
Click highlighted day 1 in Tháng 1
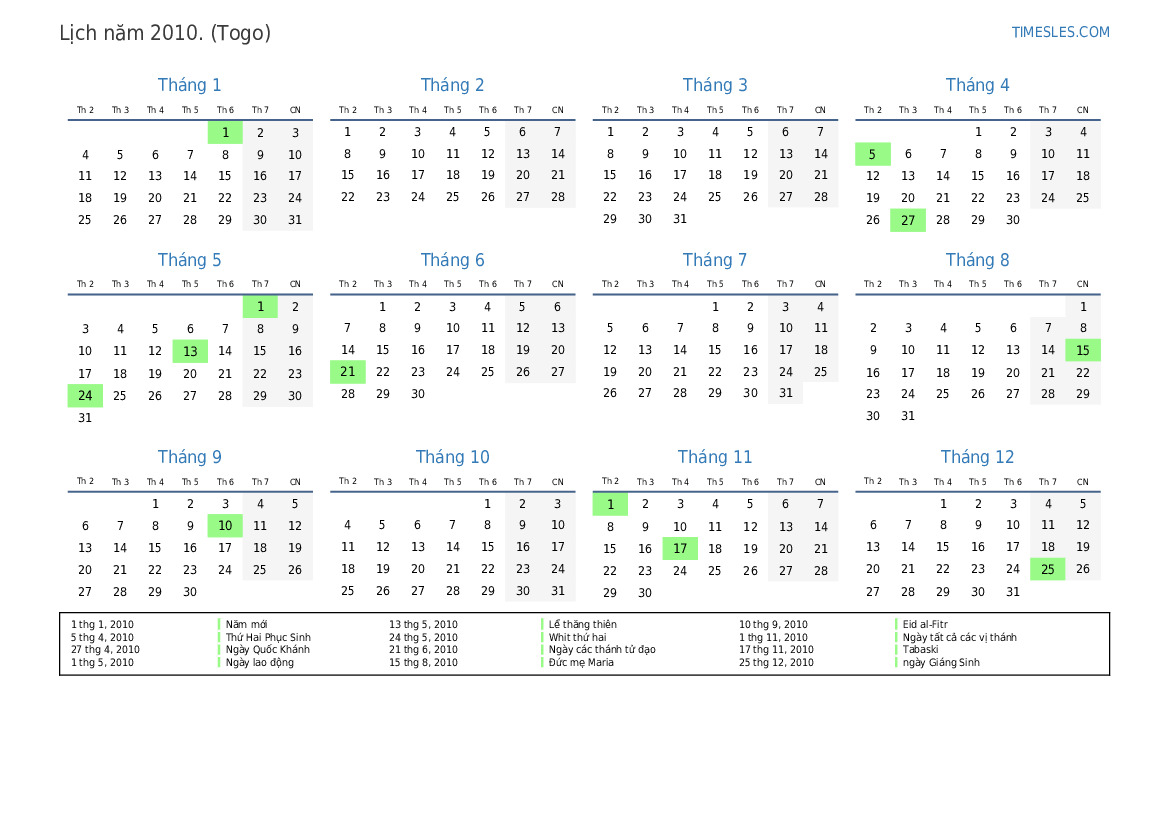pyautogui.click(x=225, y=133)
